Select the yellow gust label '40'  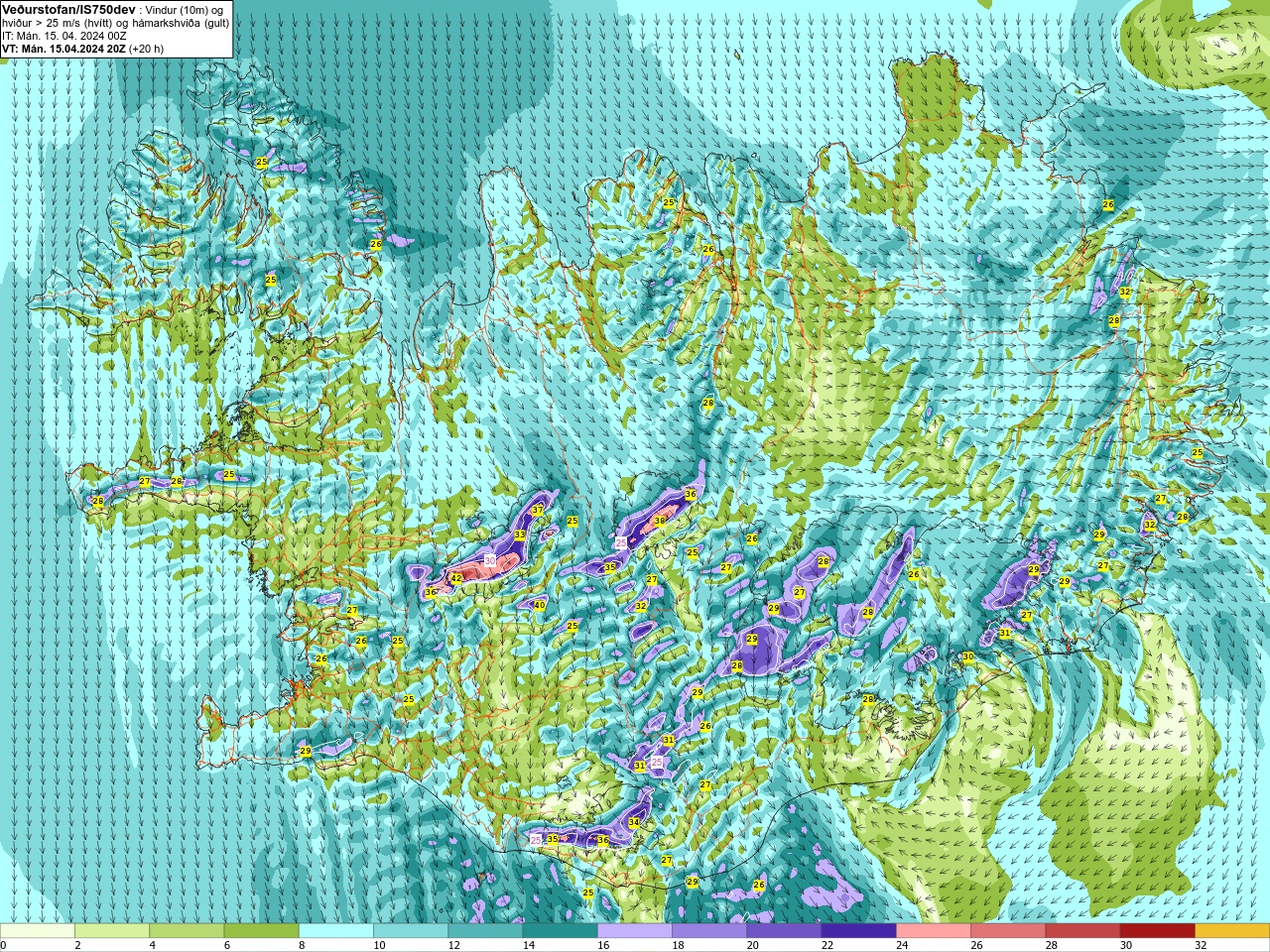pos(540,605)
